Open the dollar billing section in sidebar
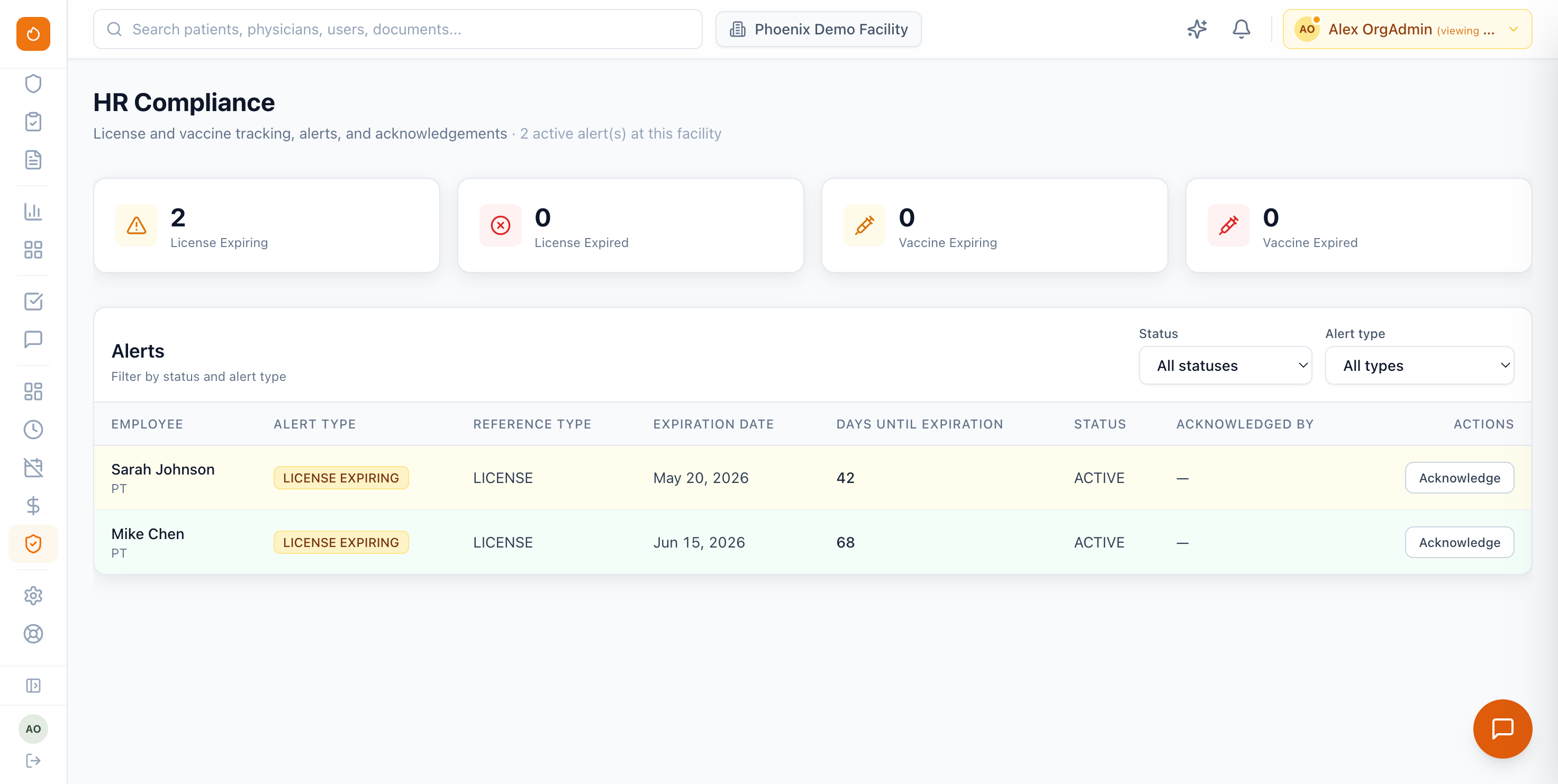Image resolution: width=1558 pixels, height=784 pixels. 33,506
